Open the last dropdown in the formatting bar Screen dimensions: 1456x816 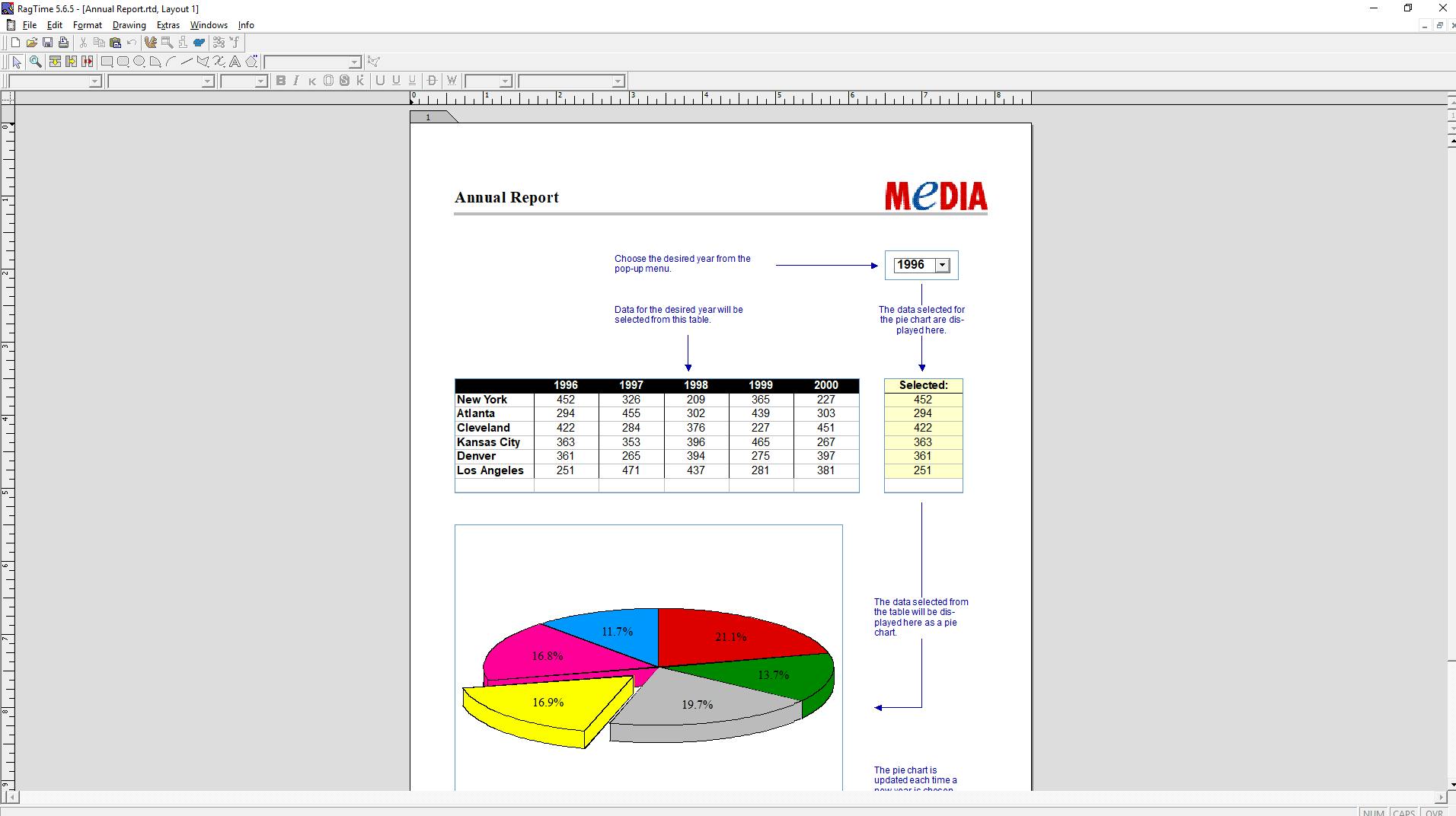click(x=618, y=81)
